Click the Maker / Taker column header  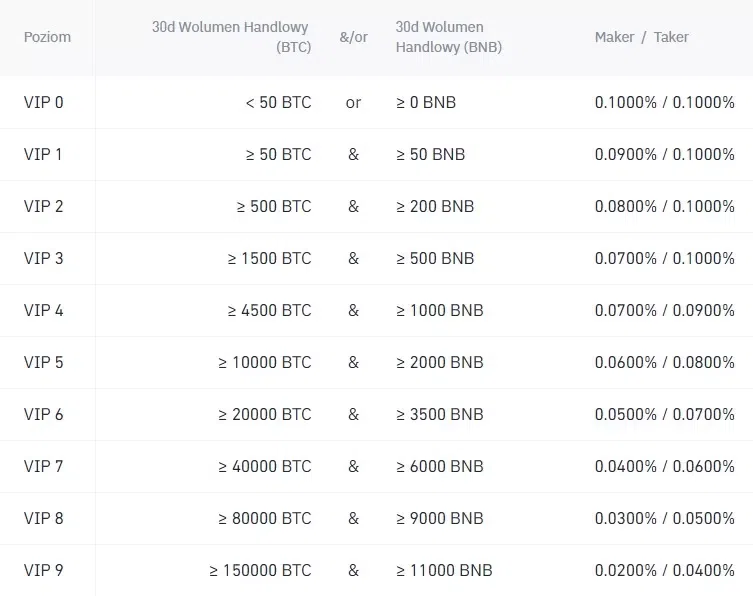pos(641,37)
